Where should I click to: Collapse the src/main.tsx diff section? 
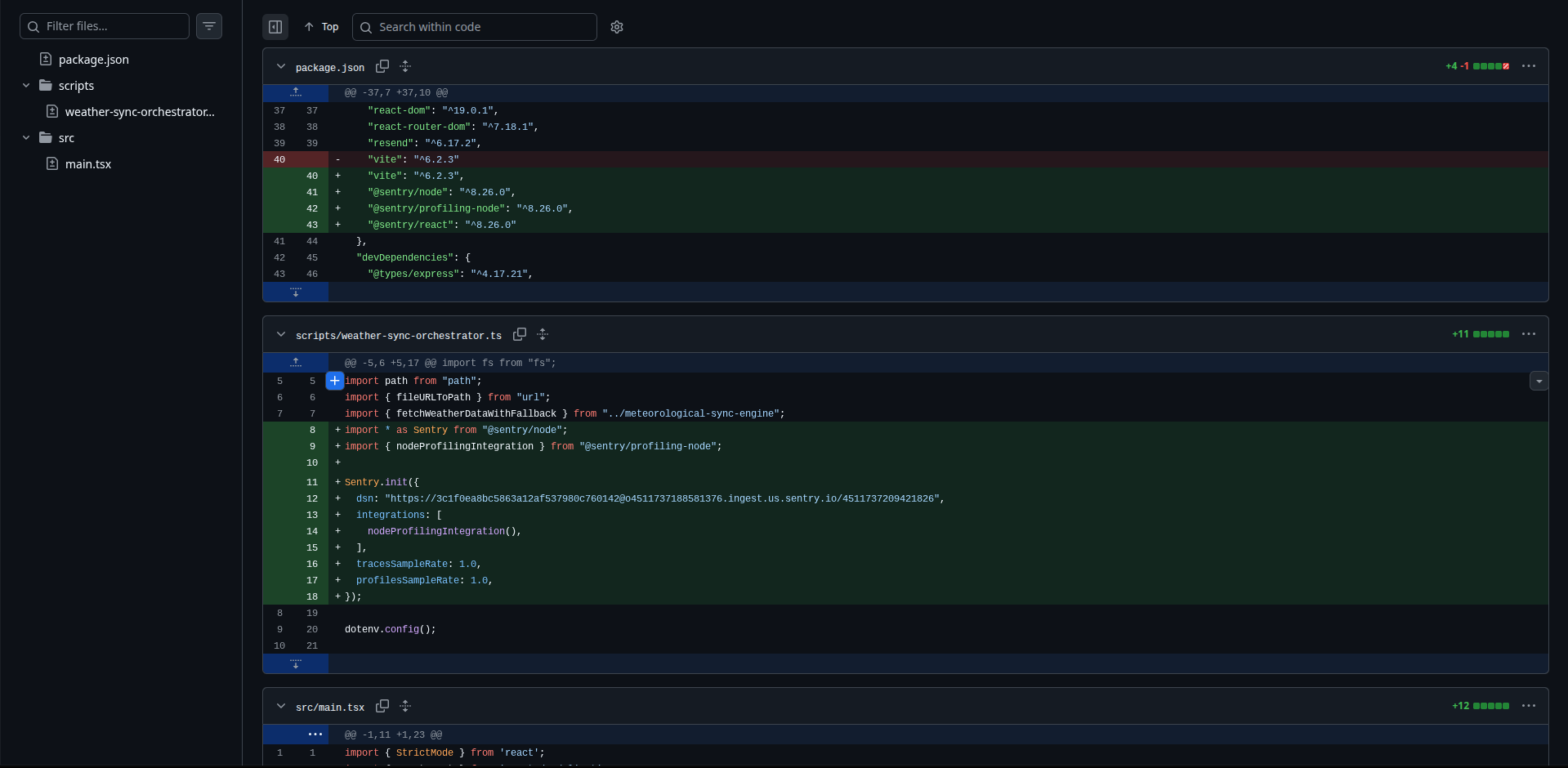click(281, 706)
